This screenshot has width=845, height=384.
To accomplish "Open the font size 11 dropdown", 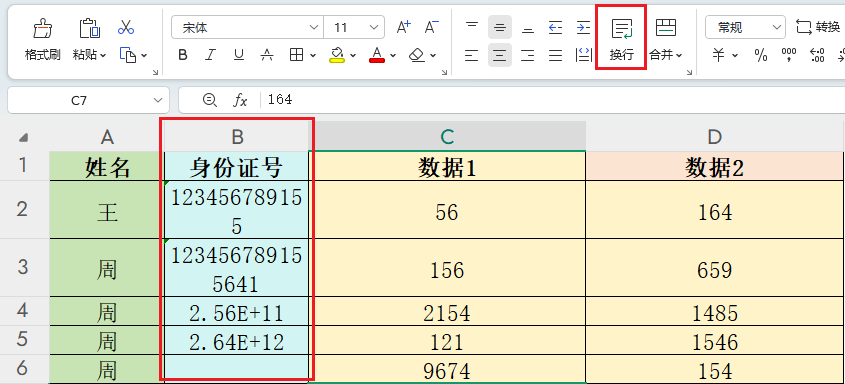I will point(373,27).
